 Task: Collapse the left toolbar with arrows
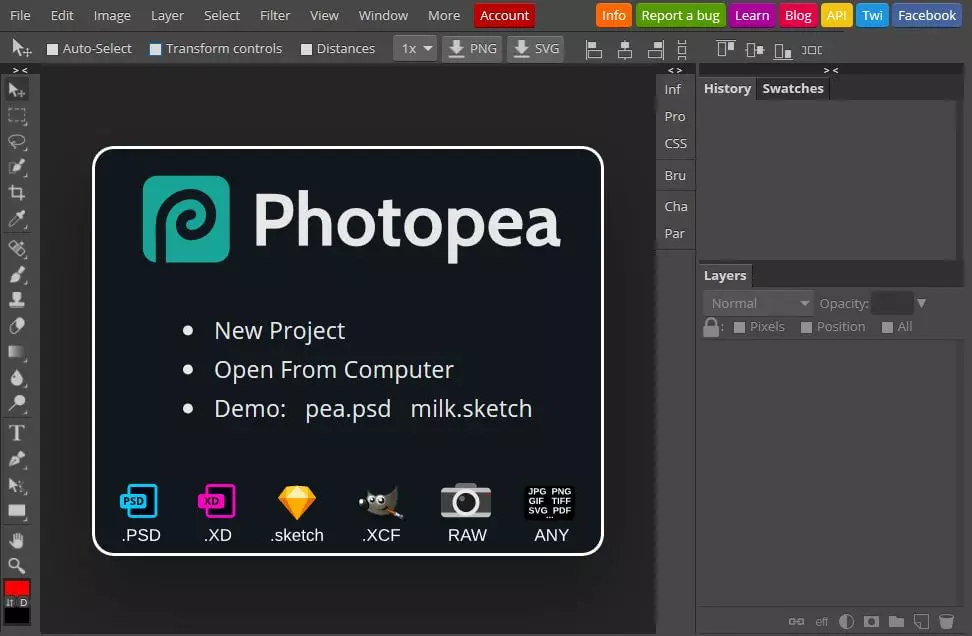tap(20, 70)
